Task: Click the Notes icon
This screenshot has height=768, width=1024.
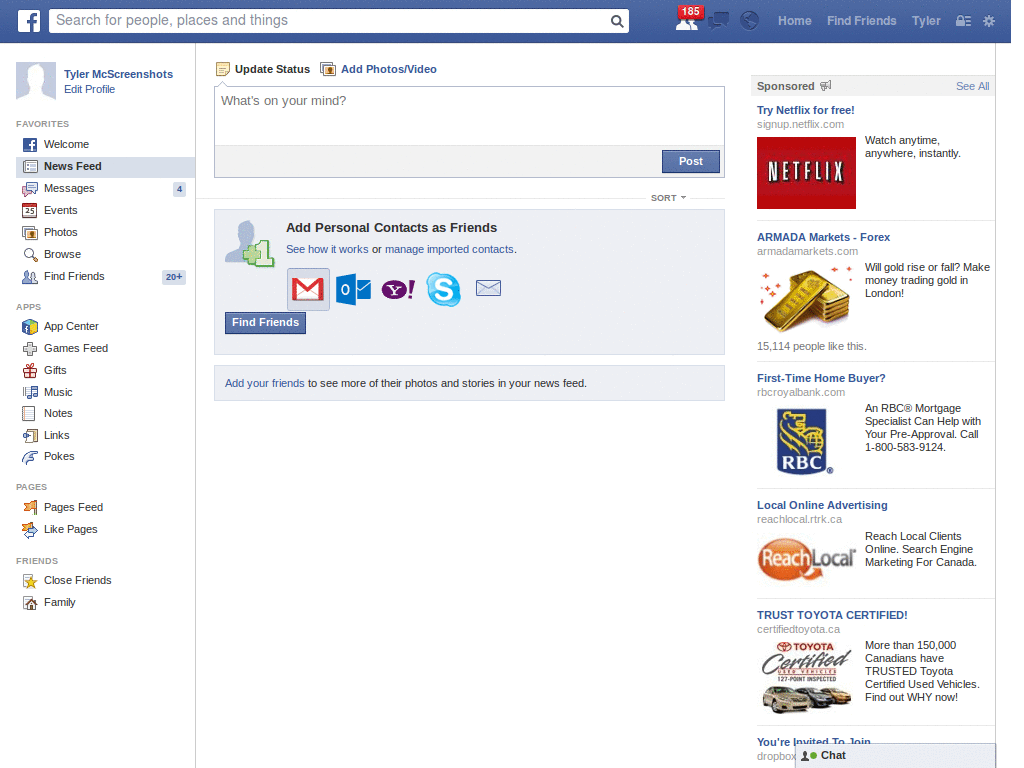Action: [x=29, y=413]
